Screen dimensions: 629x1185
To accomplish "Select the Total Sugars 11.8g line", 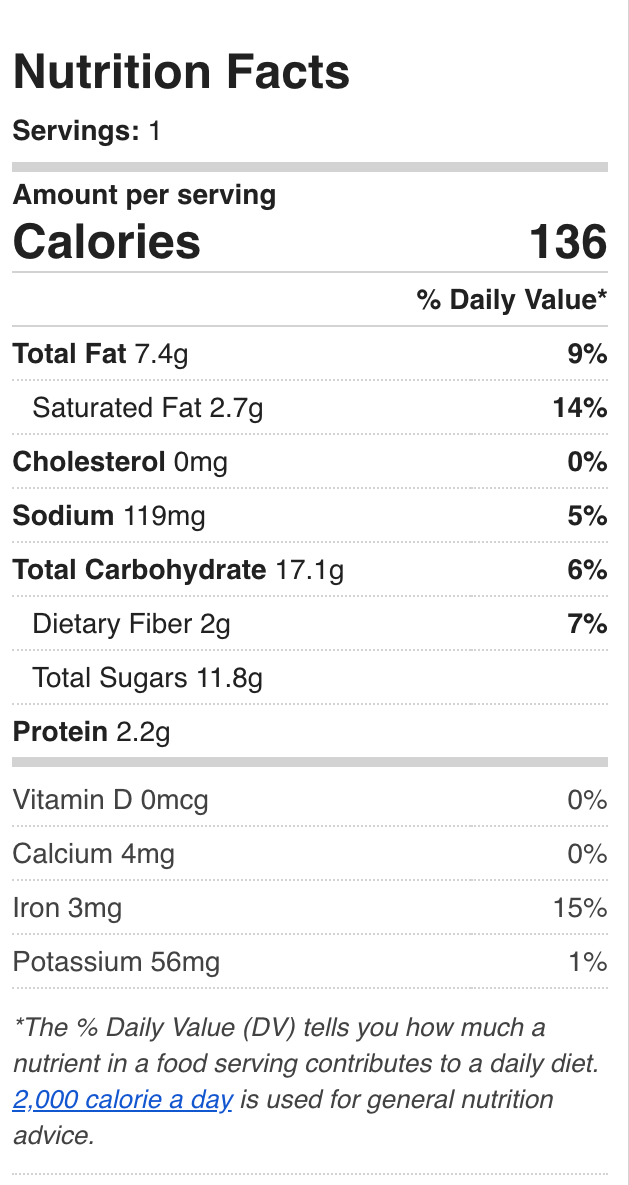I will pos(147,678).
